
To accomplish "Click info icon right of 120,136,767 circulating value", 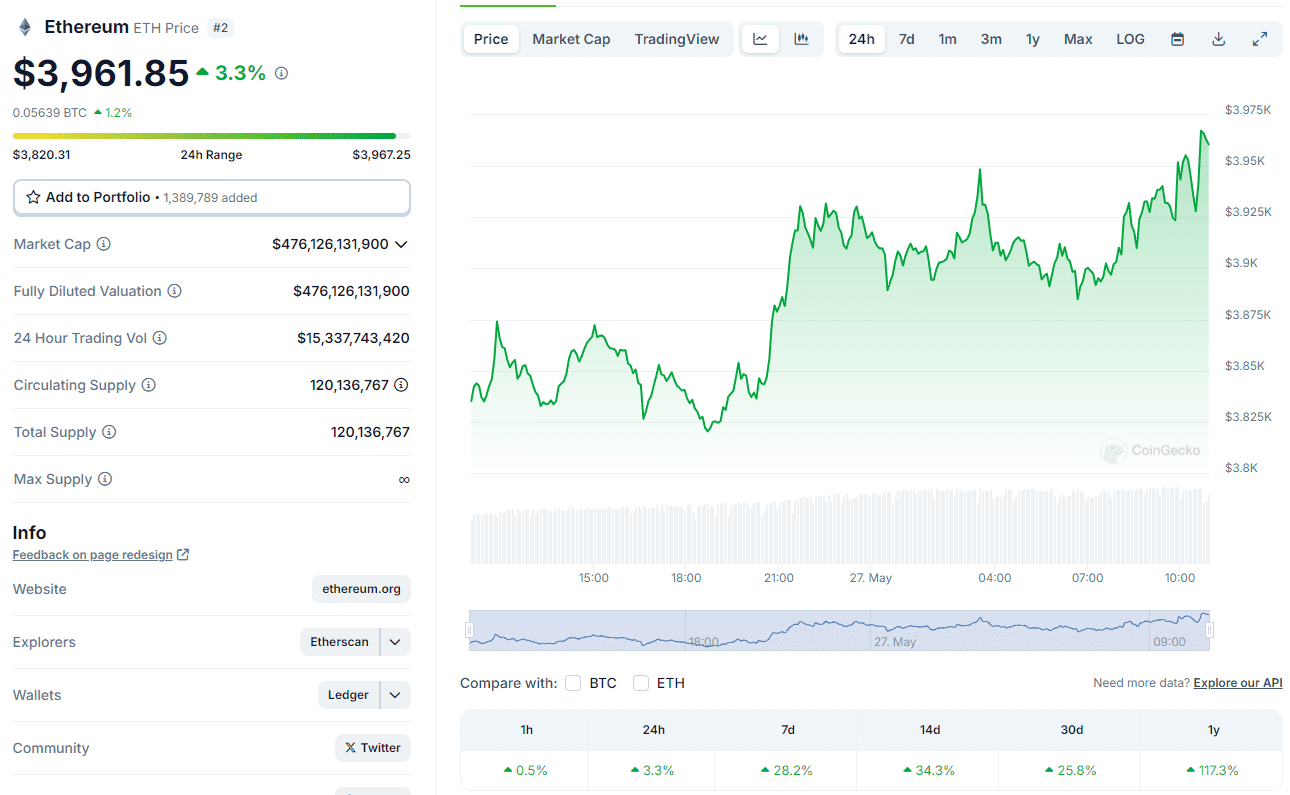I will (x=401, y=385).
